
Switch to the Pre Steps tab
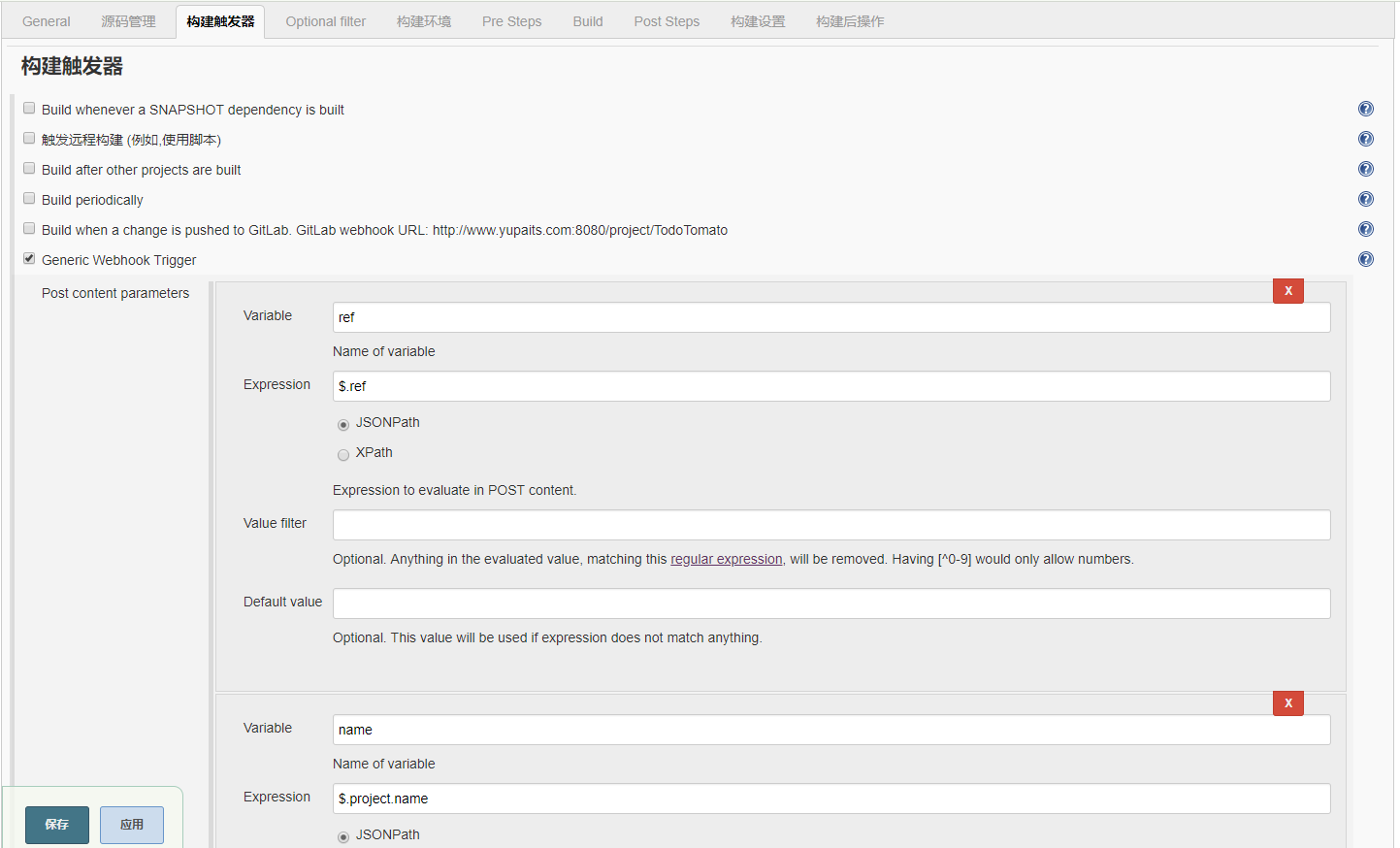click(511, 21)
